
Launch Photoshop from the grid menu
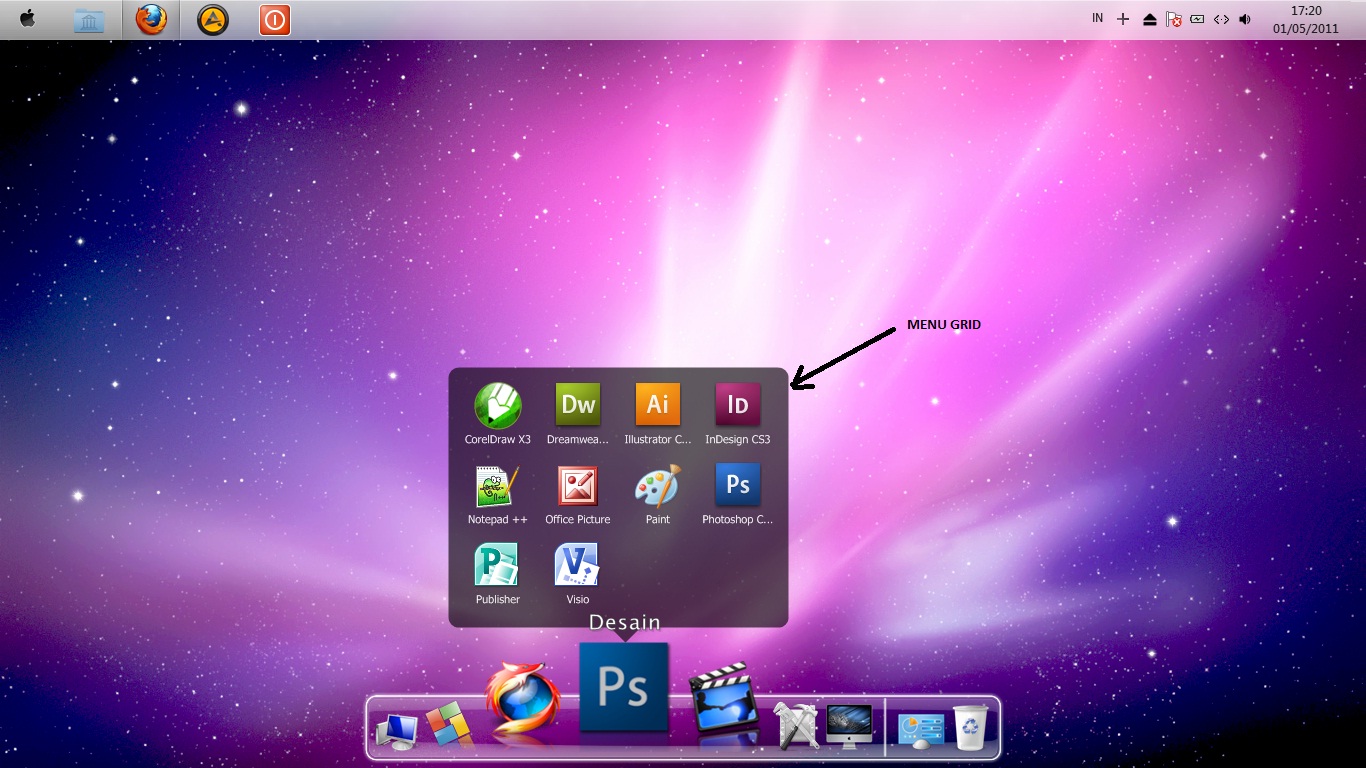(738, 495)
